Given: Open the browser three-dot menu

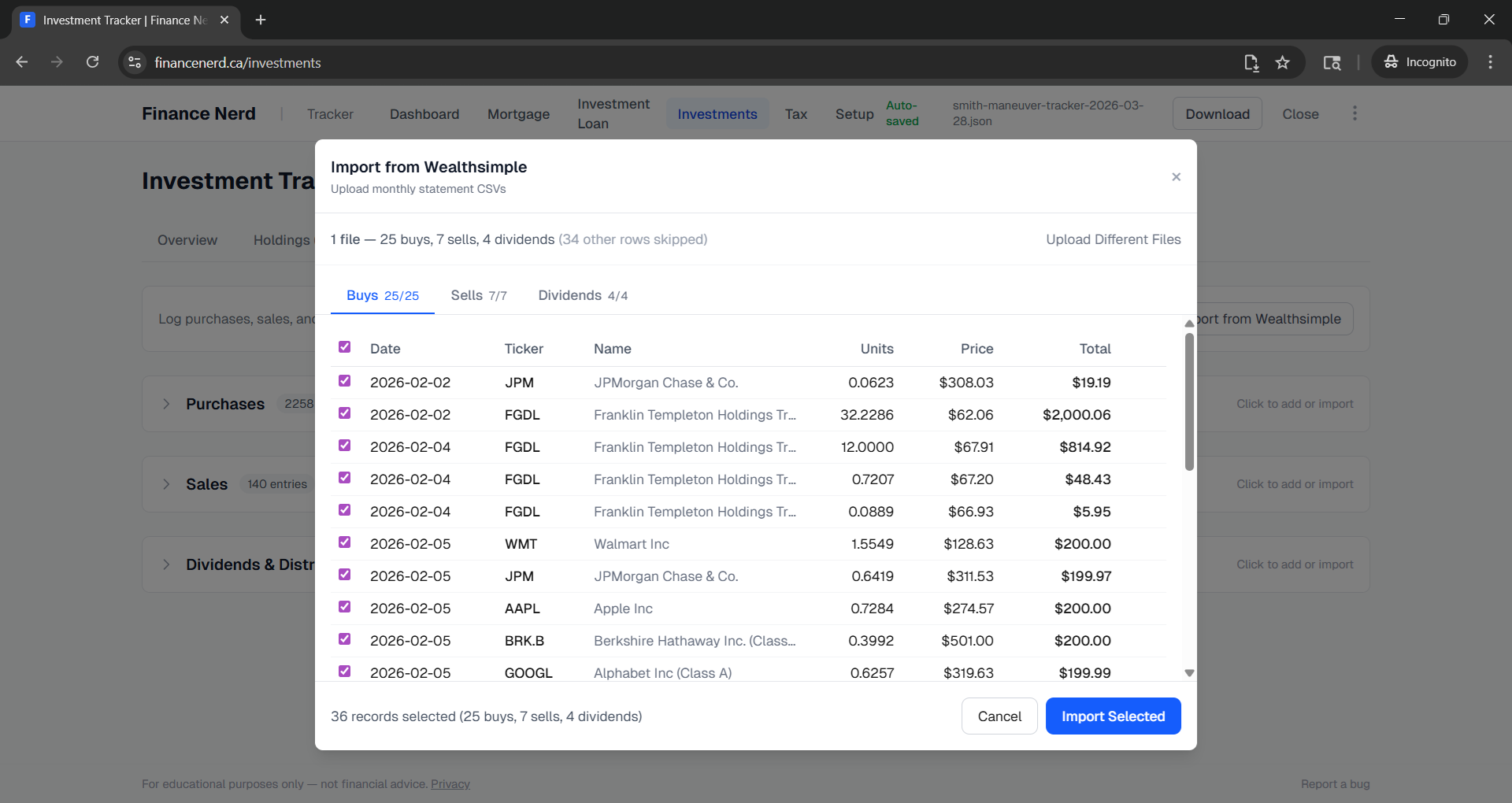Looking at the screenshot, I should click(x=1490, y=62).
